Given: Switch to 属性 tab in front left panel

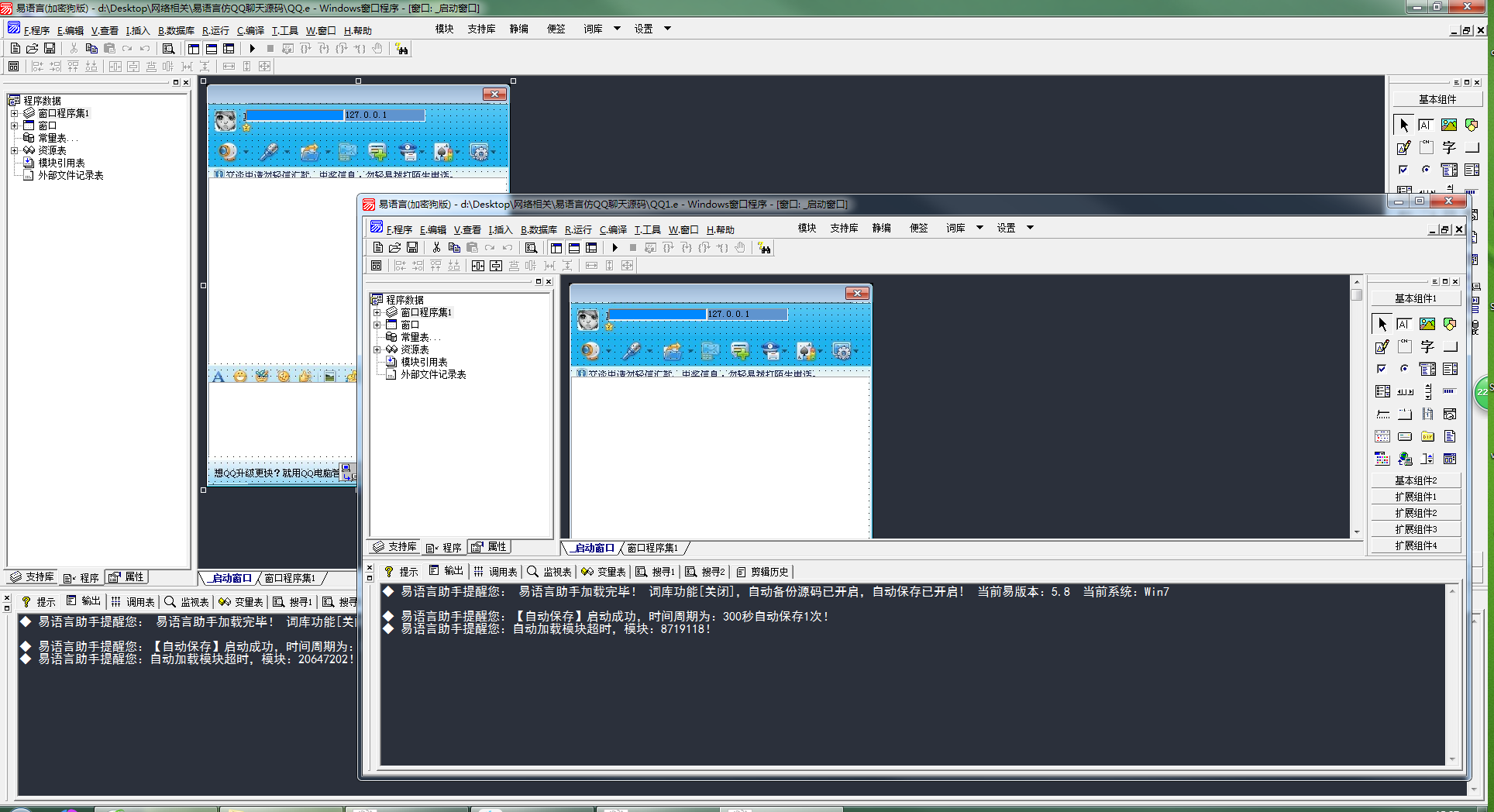Looking at the screenshot, I should tap(489, 547).
